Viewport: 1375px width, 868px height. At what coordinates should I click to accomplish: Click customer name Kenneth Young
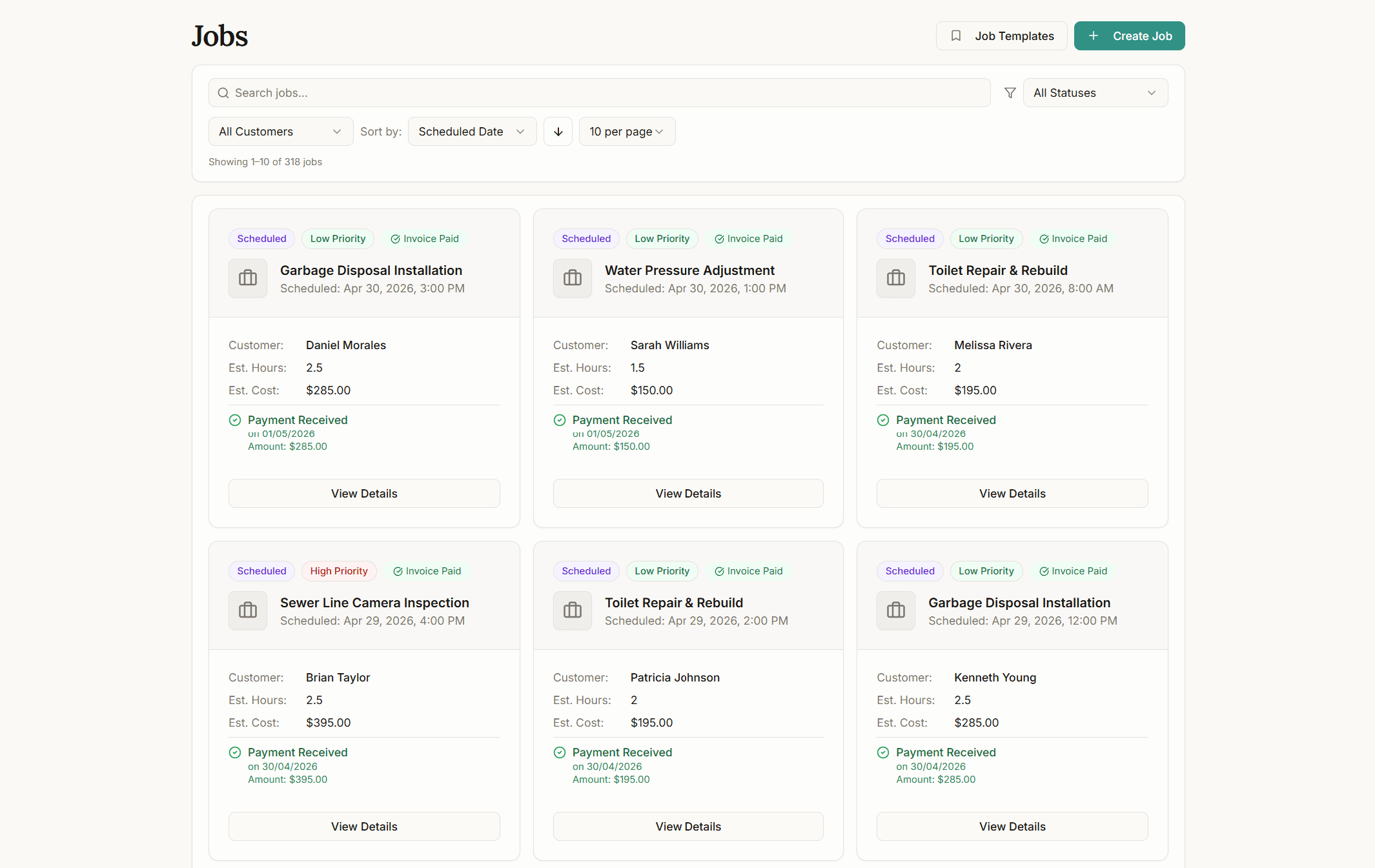[995, 678]
